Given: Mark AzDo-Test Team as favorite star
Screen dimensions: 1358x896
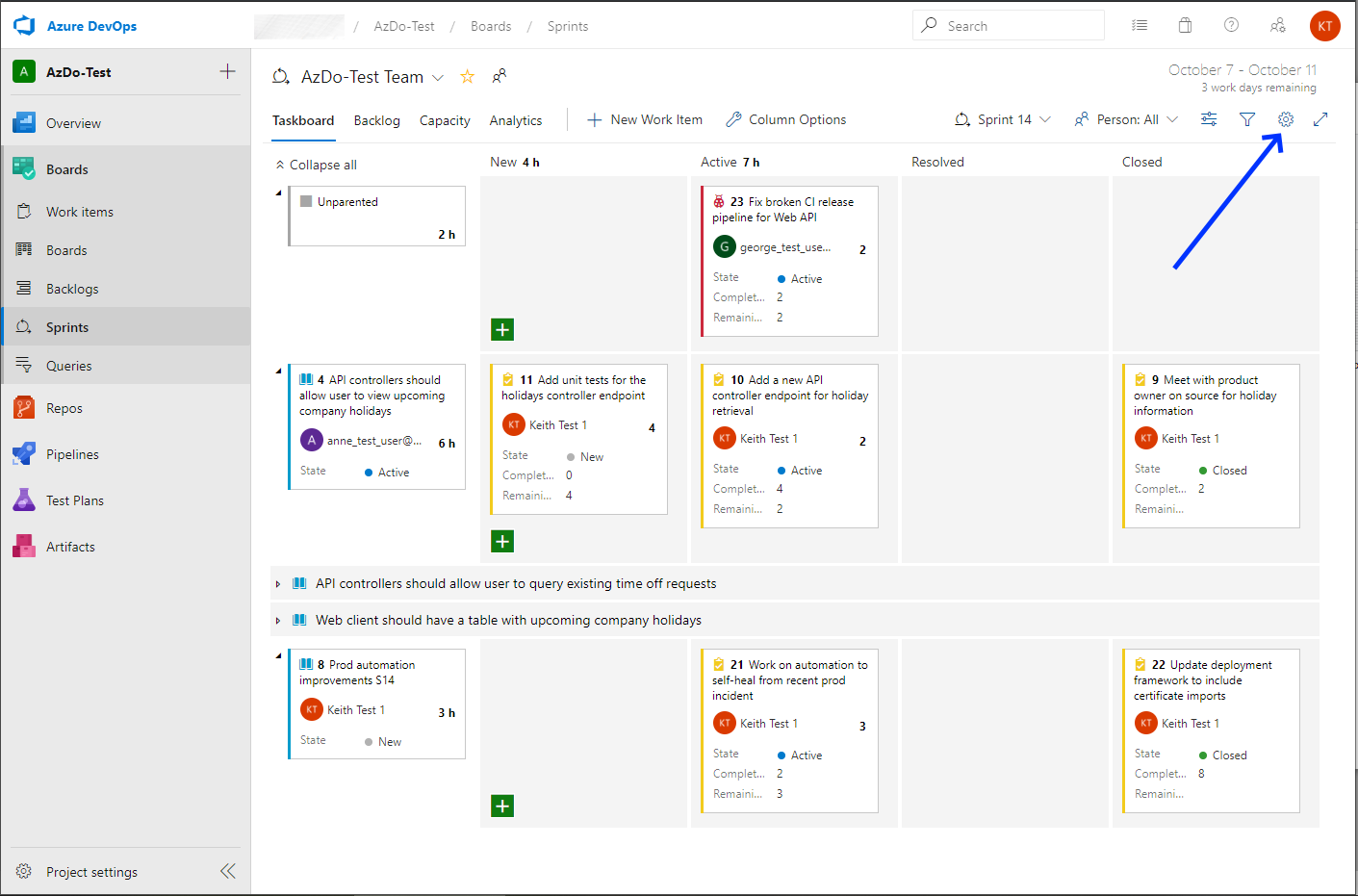Looking at the screenshot, I should tap(467, 77).
